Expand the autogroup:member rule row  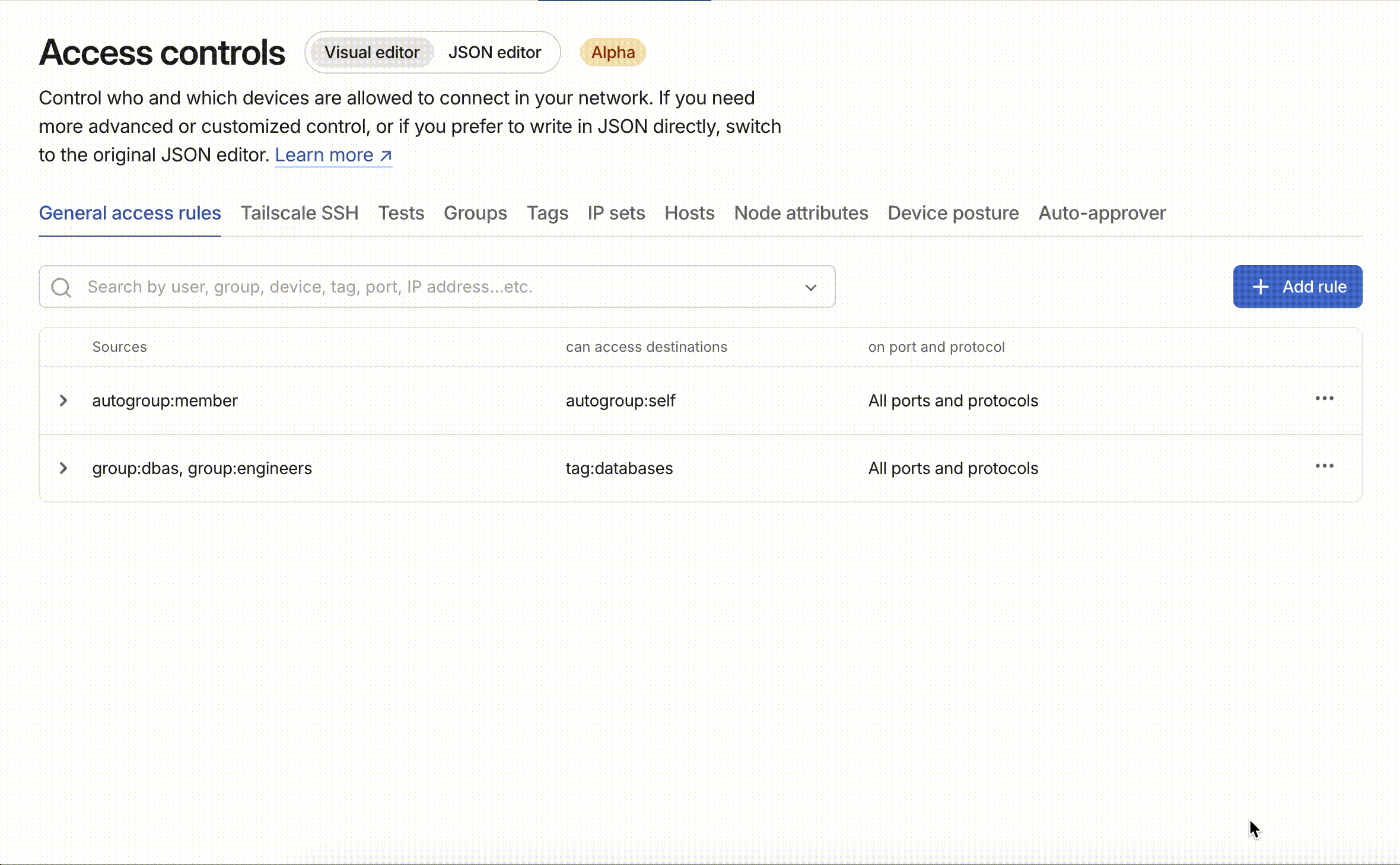(63, 400)
